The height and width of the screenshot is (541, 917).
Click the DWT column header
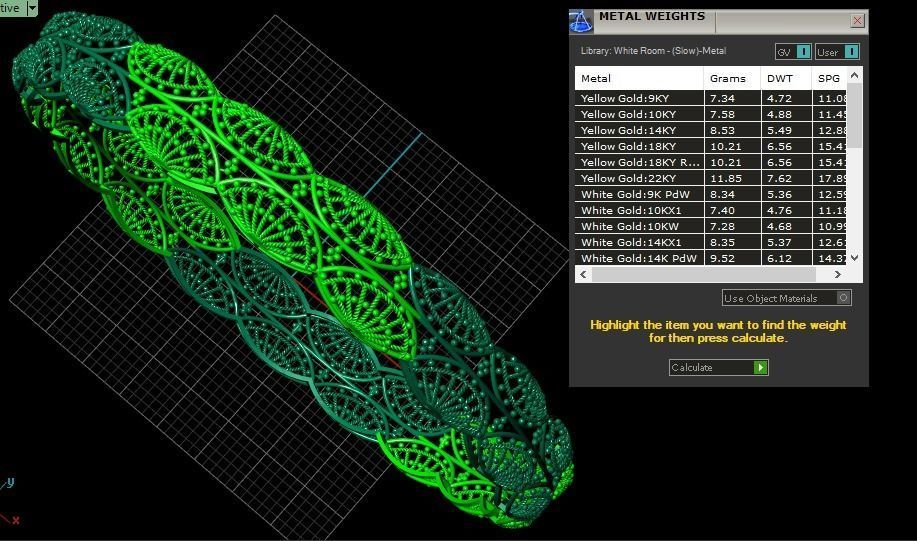pos(786,78)
